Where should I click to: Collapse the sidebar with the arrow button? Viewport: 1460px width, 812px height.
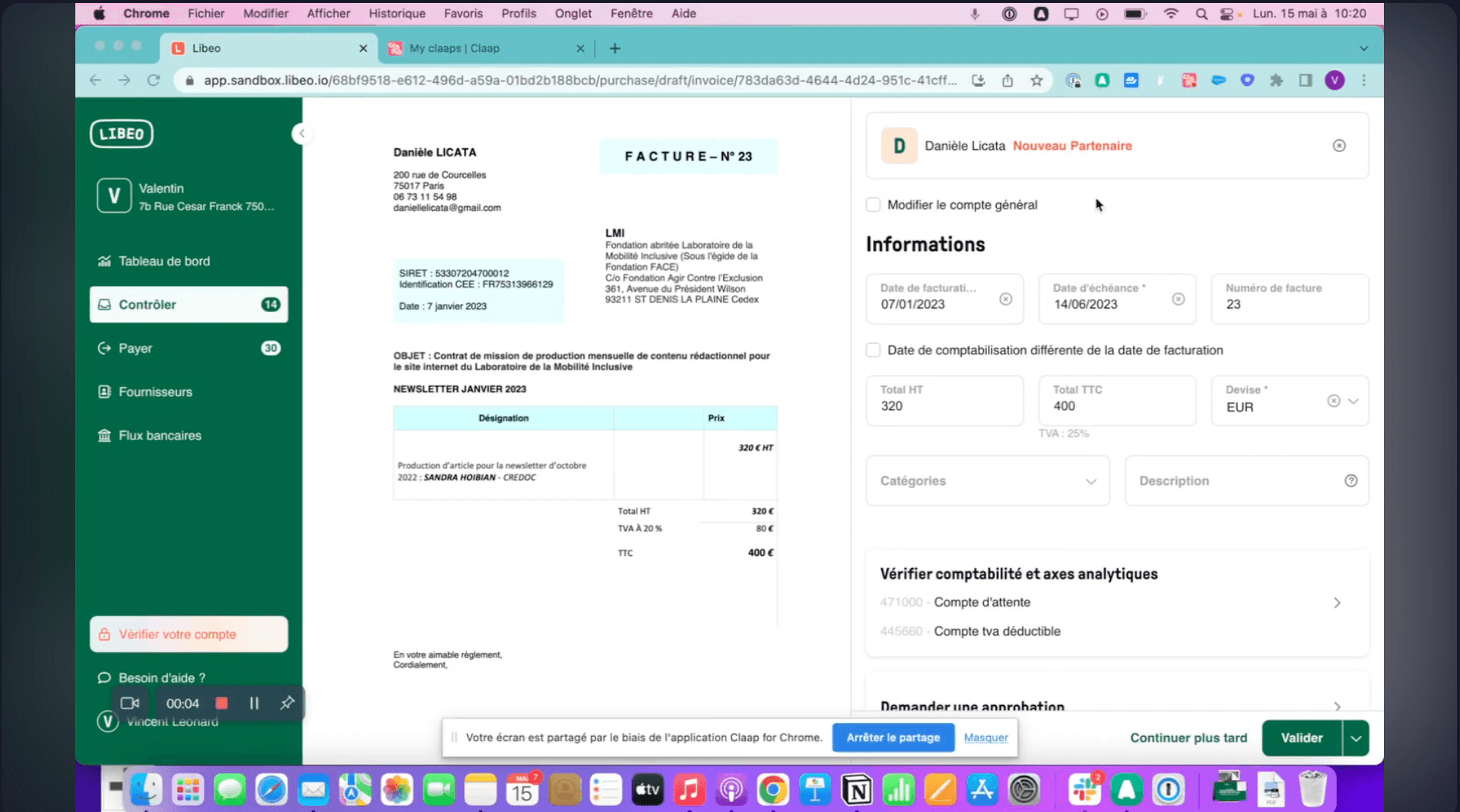[302, 134]
